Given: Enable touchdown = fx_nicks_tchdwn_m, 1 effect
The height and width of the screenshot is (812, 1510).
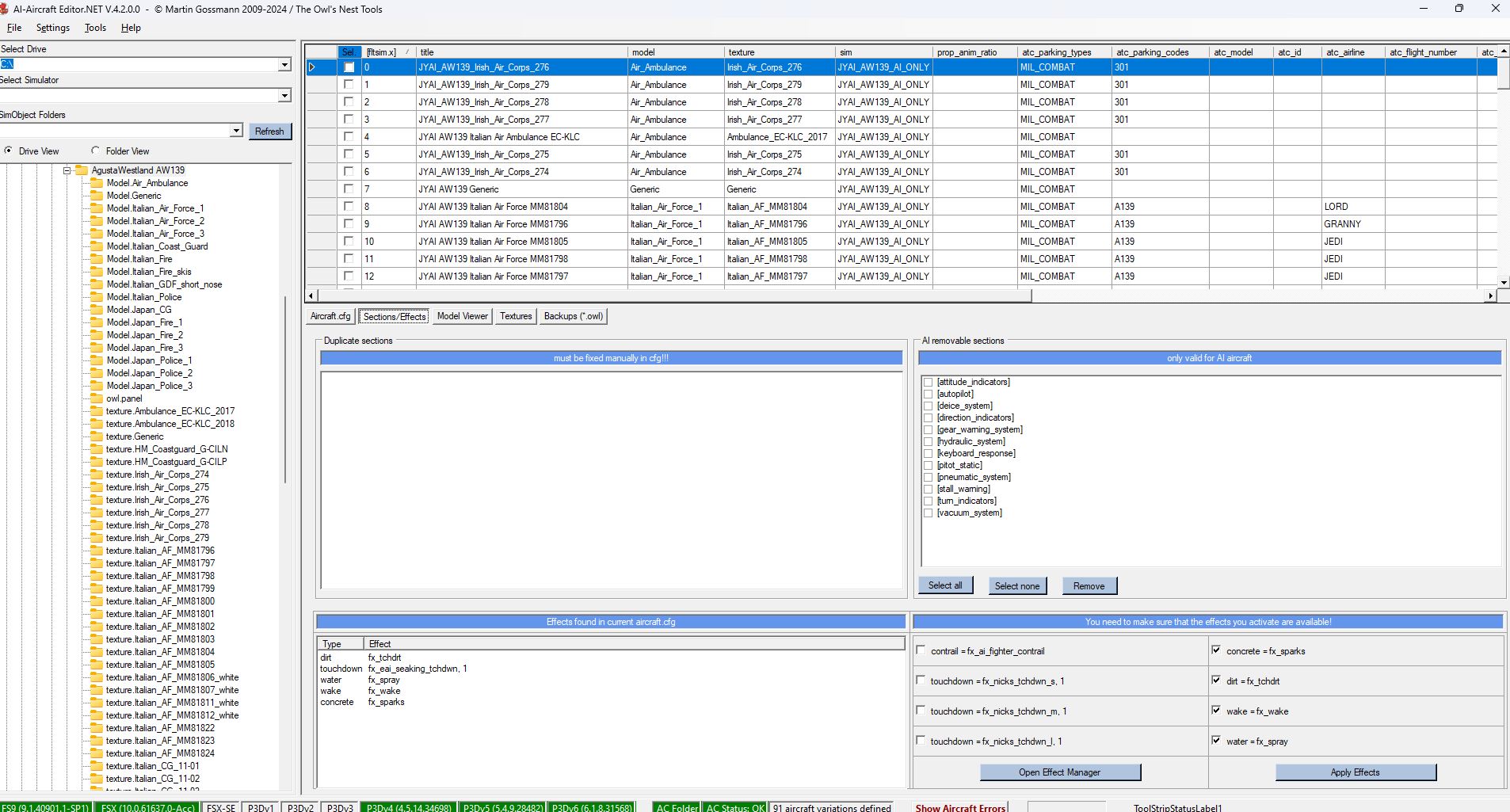Looking at the screenshot, I should pos(921,710).
